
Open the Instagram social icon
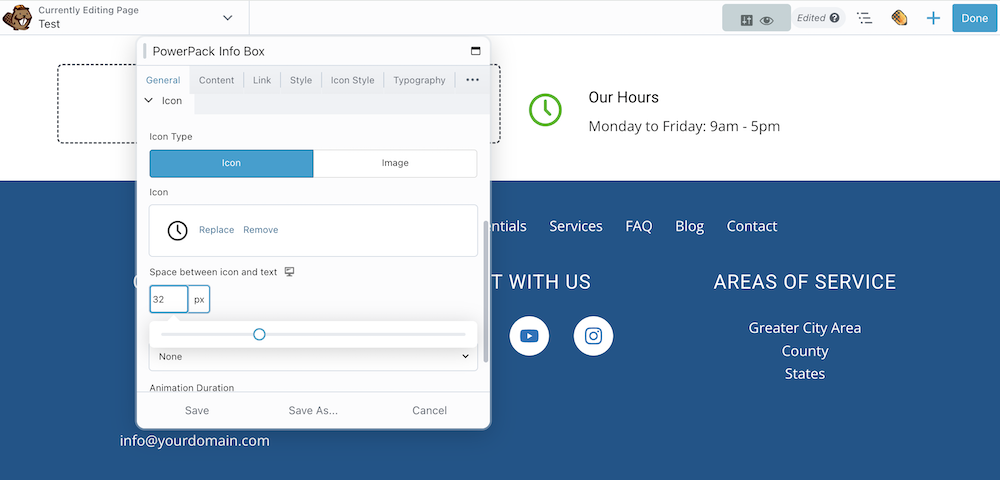[x=593, y=335]
